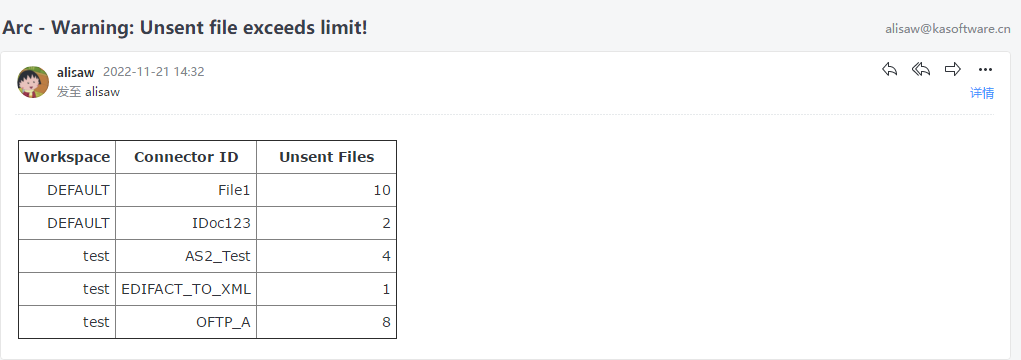Click the OFTP_A connector cell
Screen dimensions: 1021x360
[x=186, y=322]
